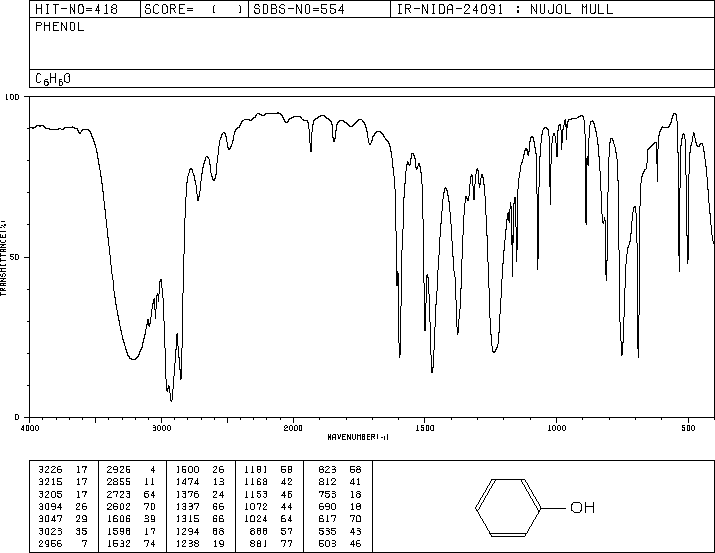Select peak value 3205 in the table
715x553 pixels.
[50, 494]
